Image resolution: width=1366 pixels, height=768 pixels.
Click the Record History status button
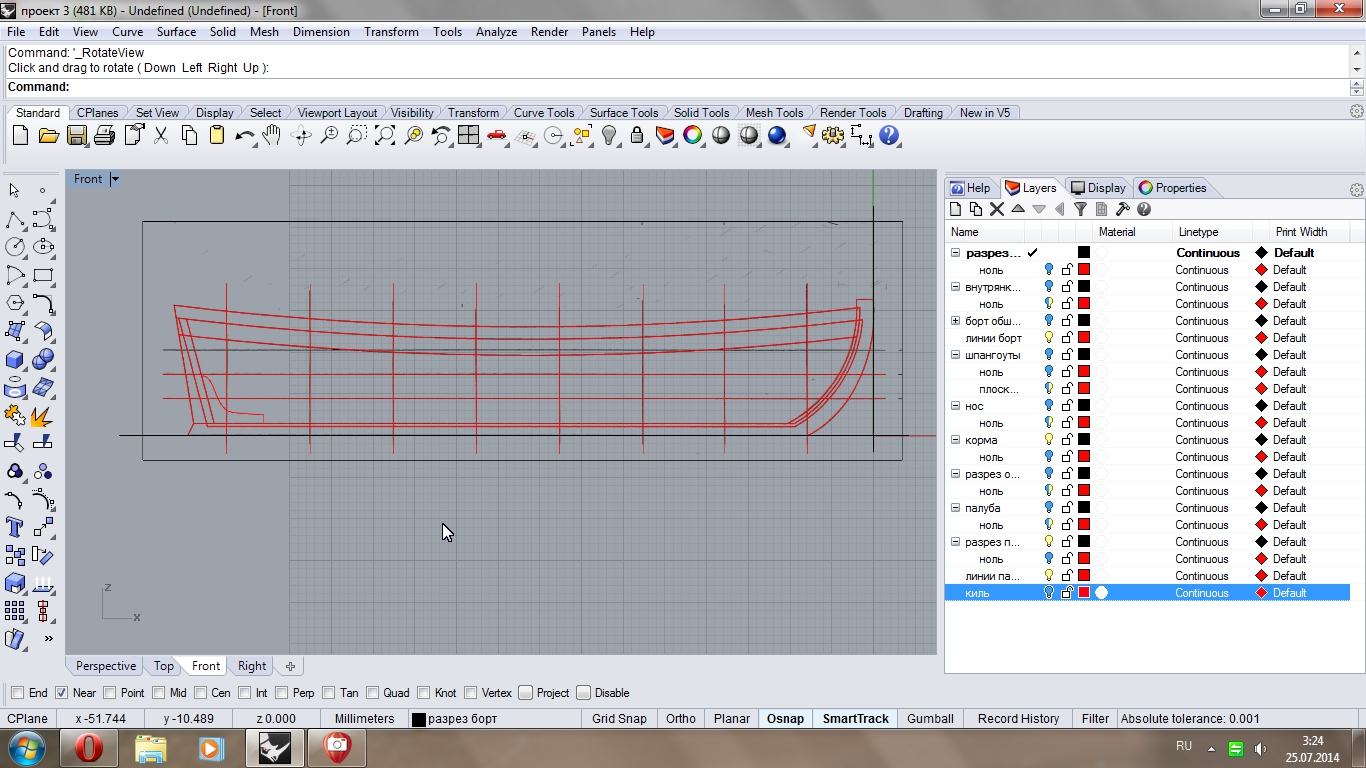1018,719
